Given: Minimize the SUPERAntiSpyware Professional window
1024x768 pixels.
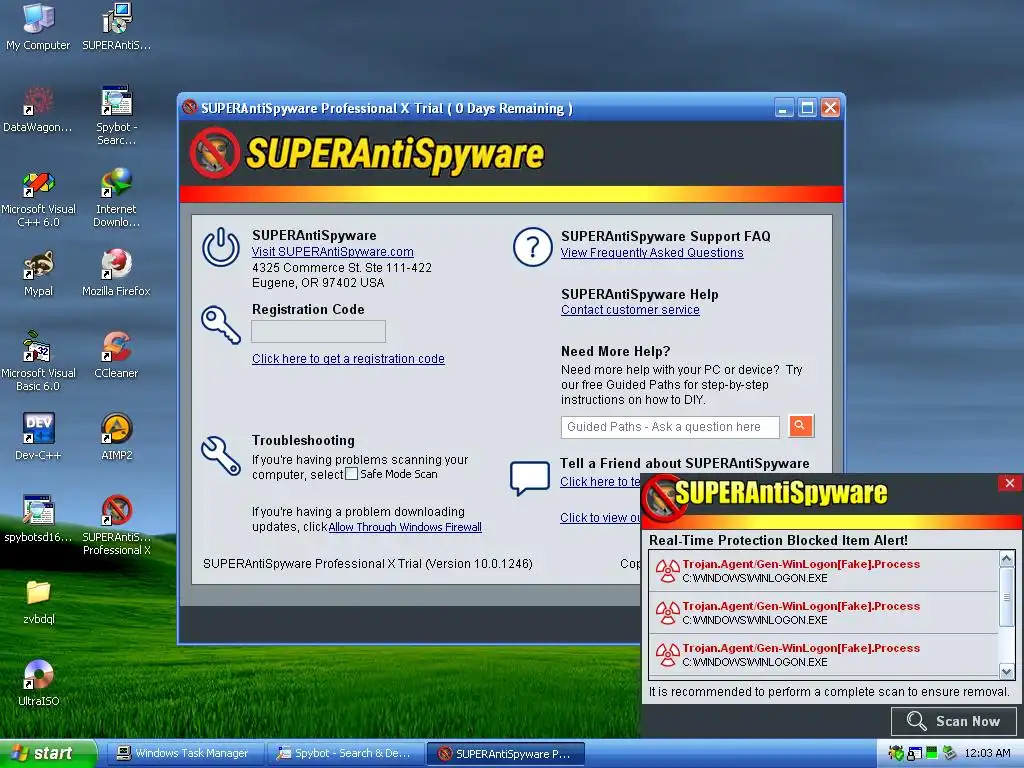Looking at the screenshot, I should click(784, 108).
